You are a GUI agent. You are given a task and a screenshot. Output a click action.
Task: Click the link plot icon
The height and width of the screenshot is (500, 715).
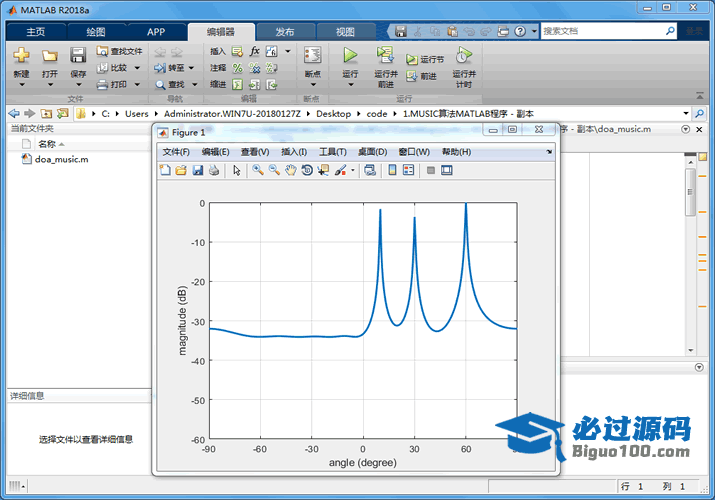click(370, 170)
